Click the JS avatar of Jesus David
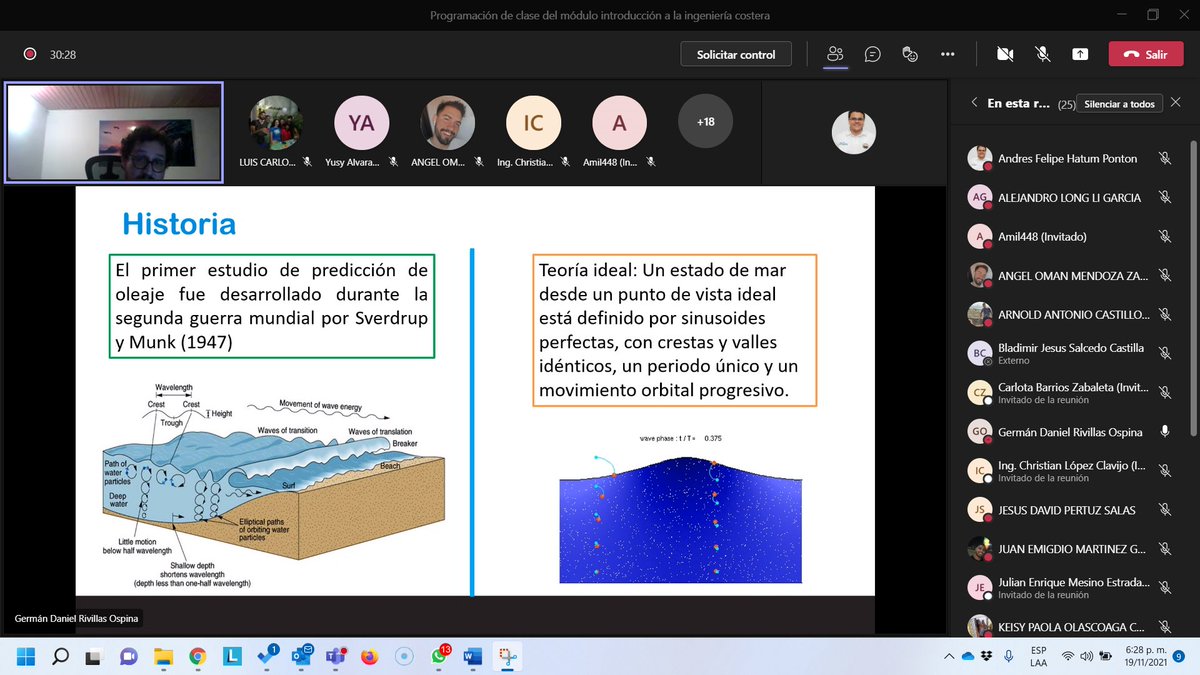The image size is (1200, 675). point(980,510)
